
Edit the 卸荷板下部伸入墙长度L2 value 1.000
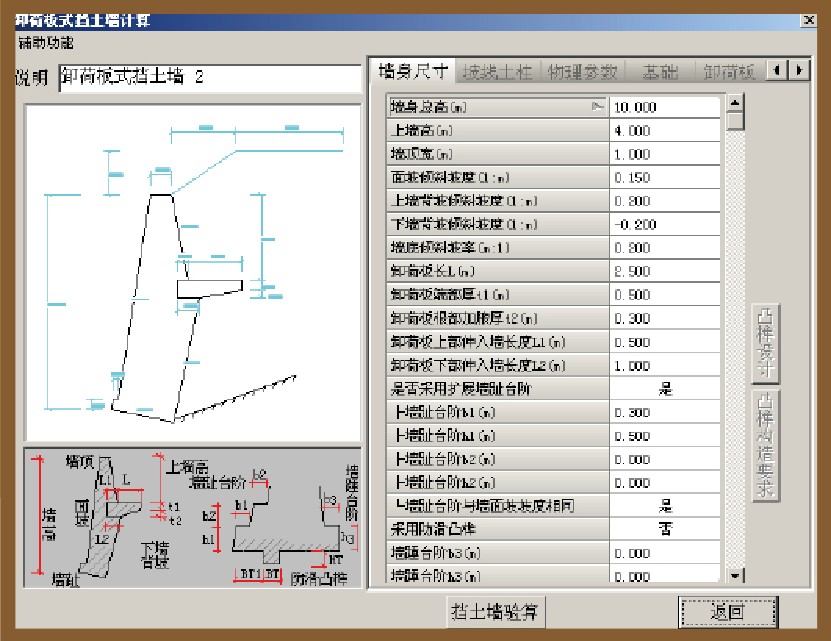pyautogui.click(x=665, y=365)
